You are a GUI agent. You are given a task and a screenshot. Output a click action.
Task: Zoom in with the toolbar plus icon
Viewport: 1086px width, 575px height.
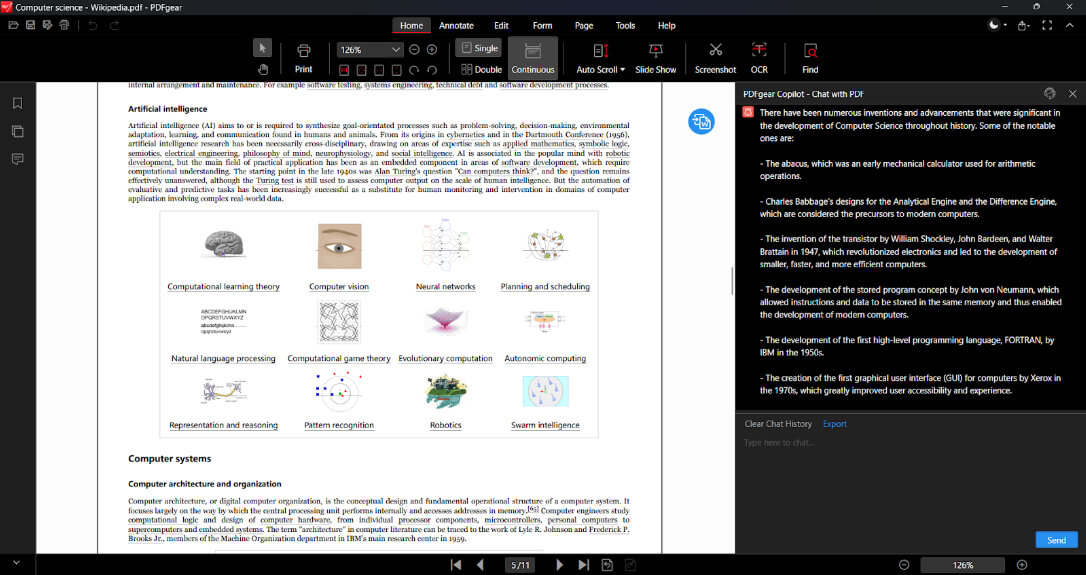431,50
